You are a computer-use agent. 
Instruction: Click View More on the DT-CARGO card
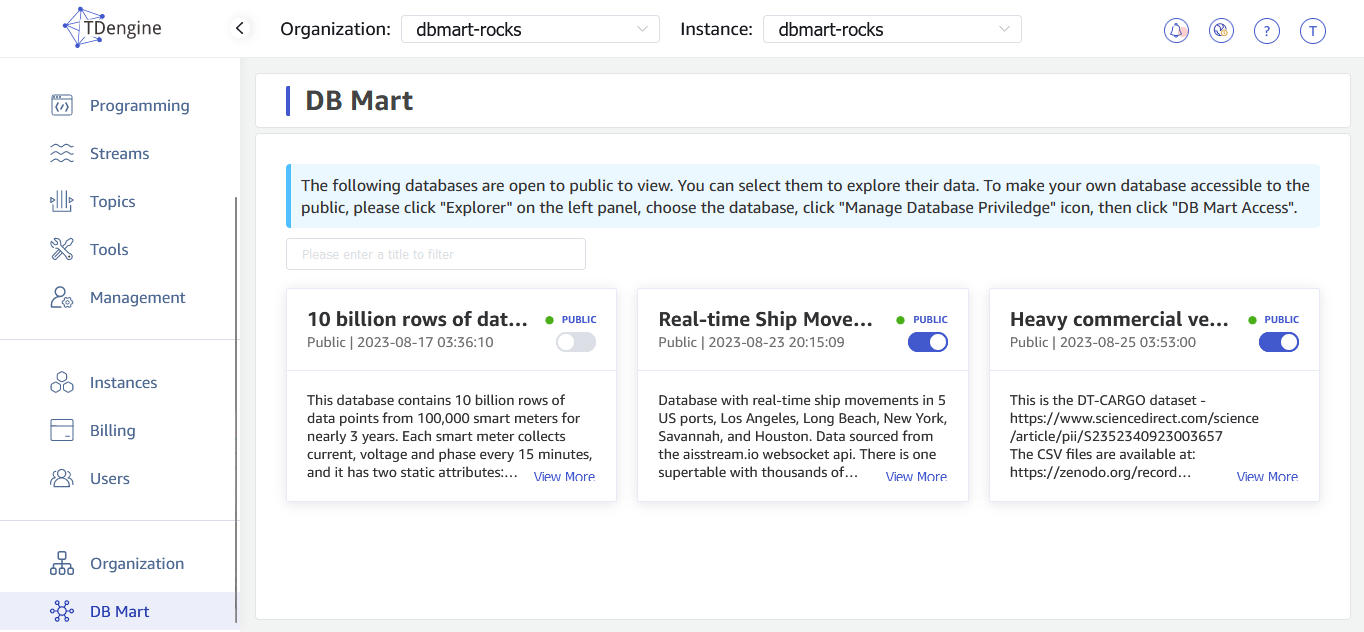click(1267, 477)
